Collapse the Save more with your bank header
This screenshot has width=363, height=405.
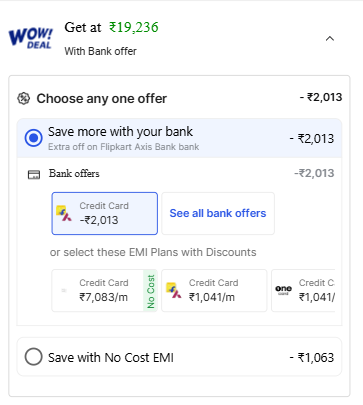(179, 138)
